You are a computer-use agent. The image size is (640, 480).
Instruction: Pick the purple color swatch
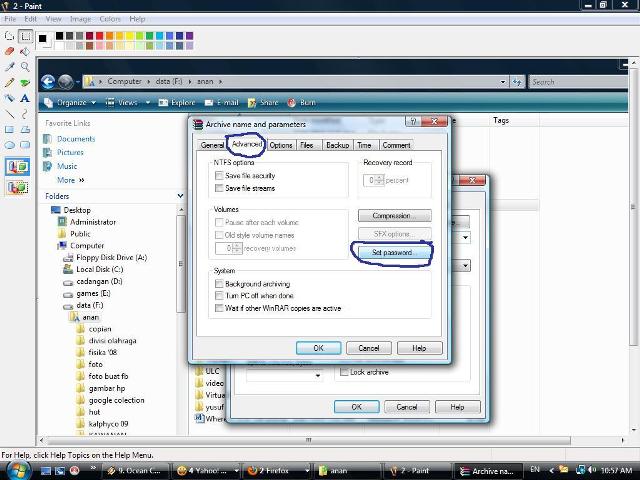tap(189, 36)
